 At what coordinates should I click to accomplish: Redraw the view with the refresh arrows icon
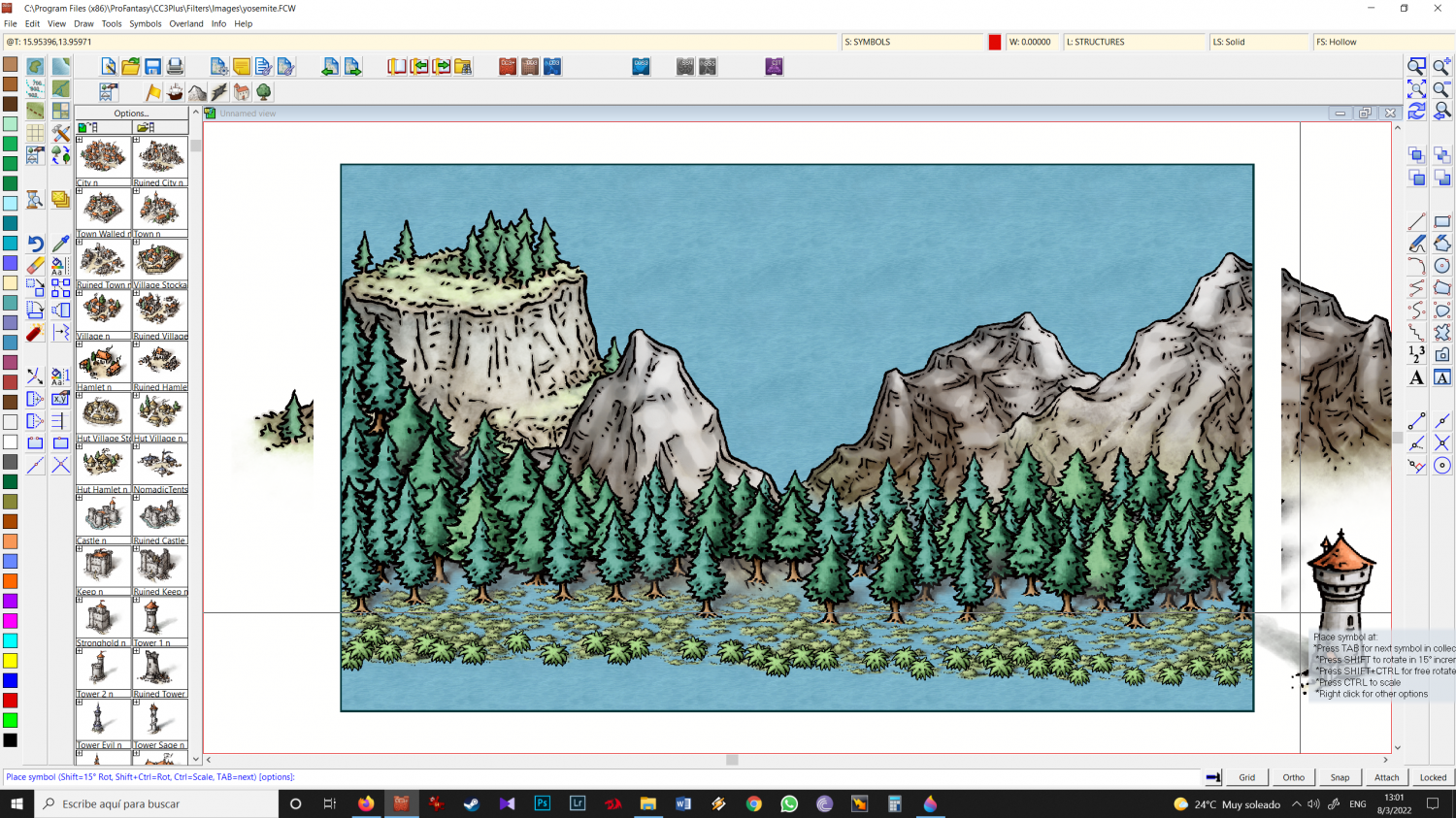tap(1417, 111)
